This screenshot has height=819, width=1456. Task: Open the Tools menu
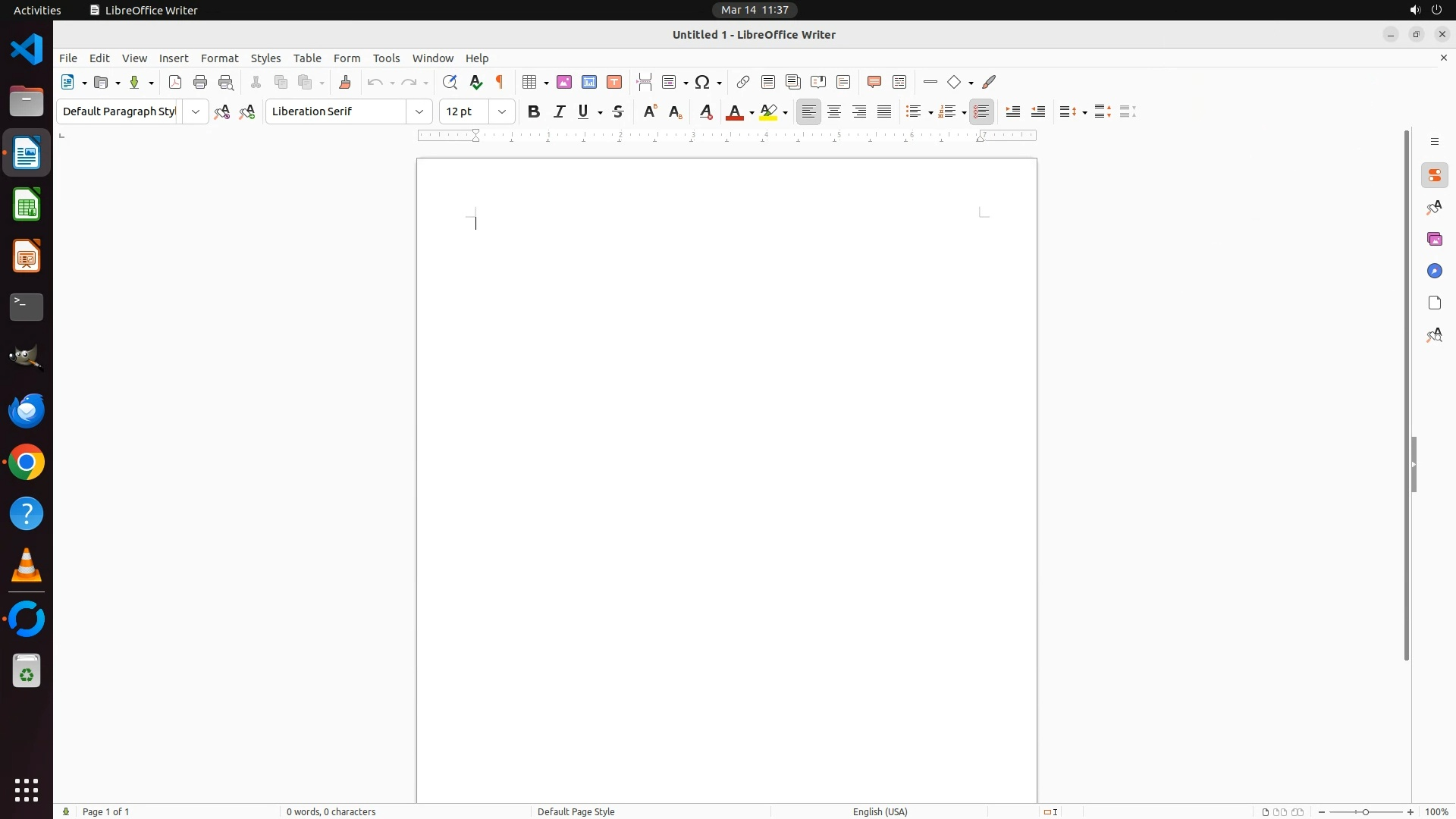point(386,58)
